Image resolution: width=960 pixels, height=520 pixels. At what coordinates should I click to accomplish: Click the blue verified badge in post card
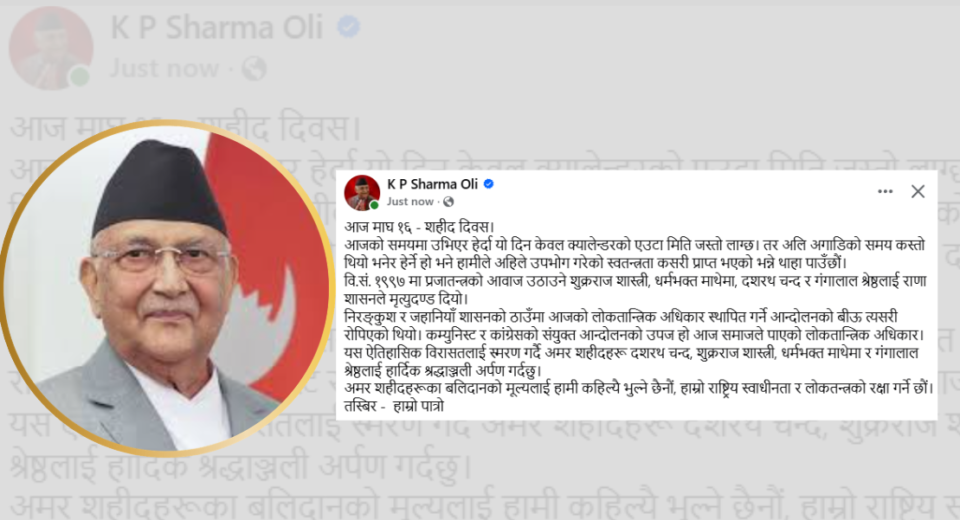point(489,184)
